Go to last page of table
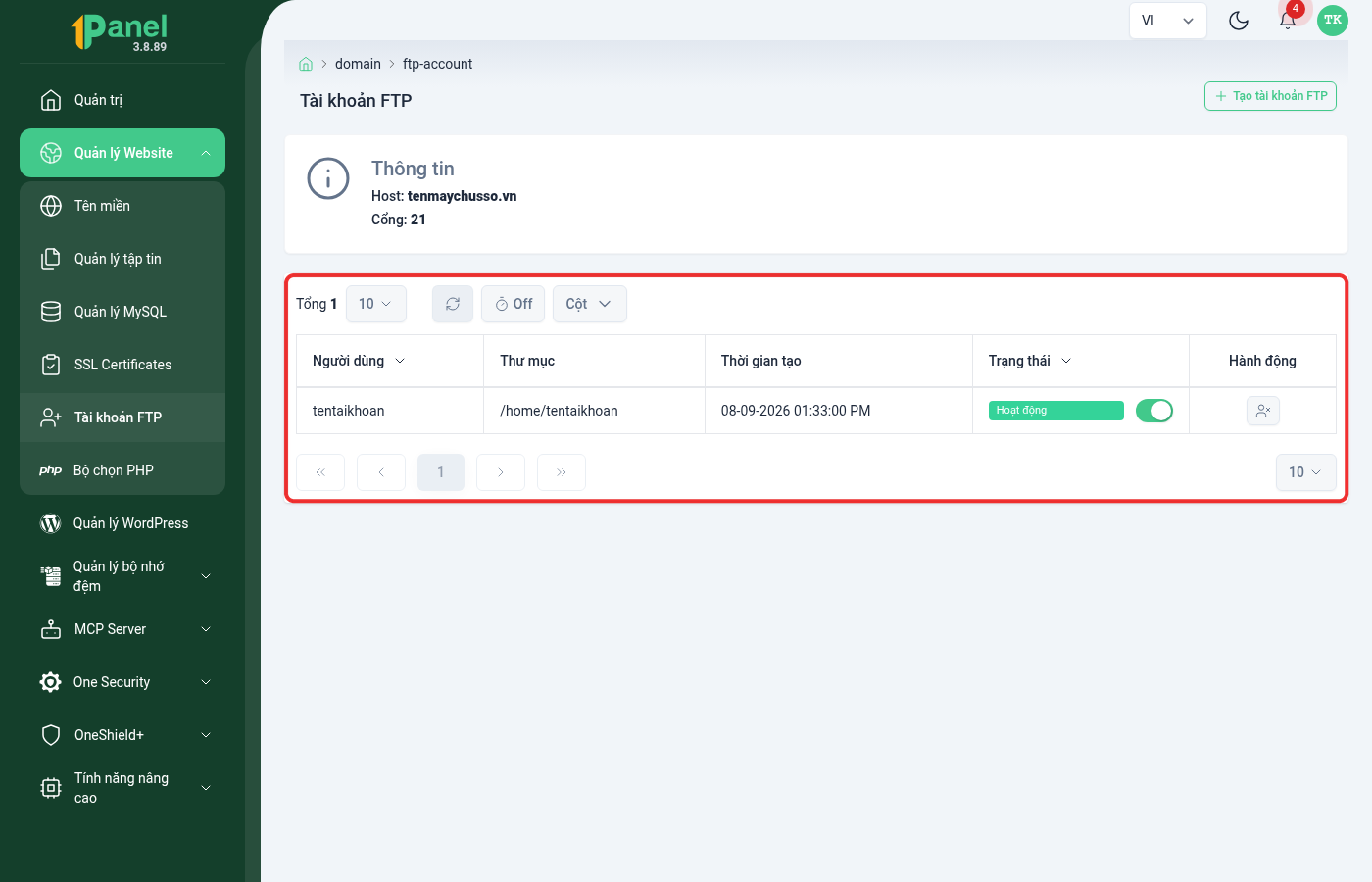The height and width of the screenshot is (882, 1372). click(562, 472)
